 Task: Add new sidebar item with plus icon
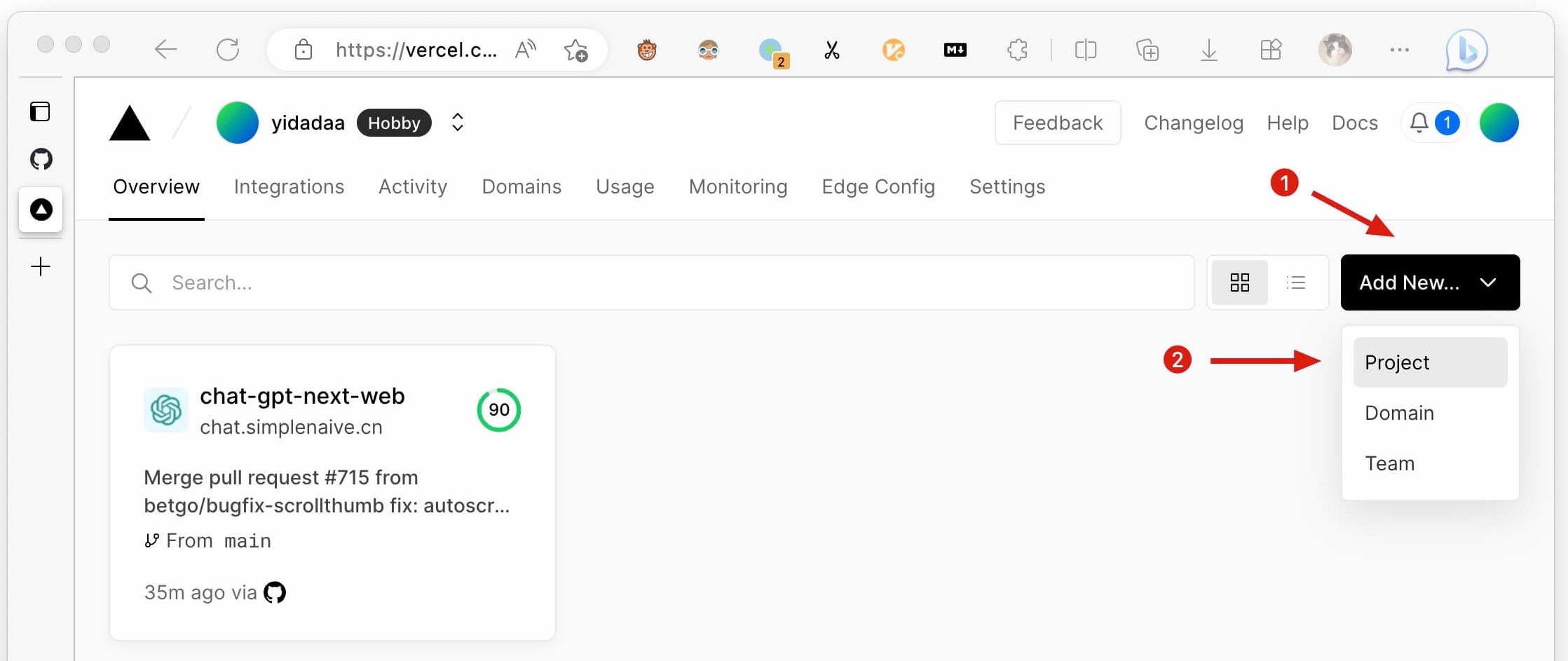pos(41,266)
